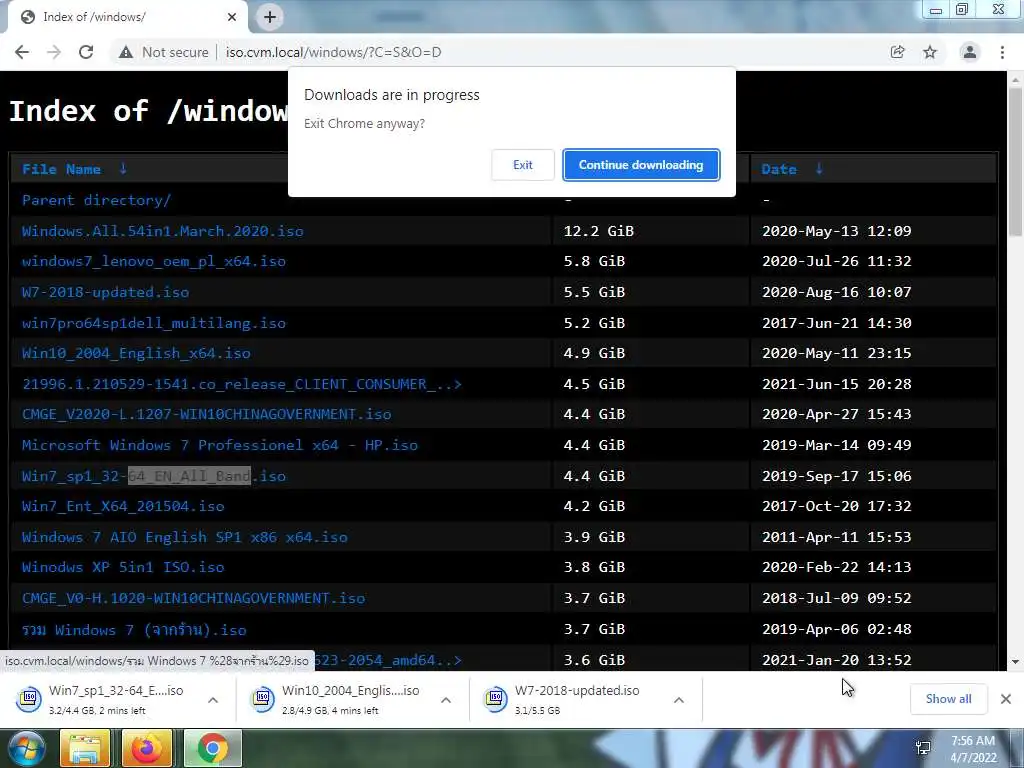Click Windows 7 AIO English SP1 x86 x64.iso
Screen dimensions: 1024x768
[184, 537]
